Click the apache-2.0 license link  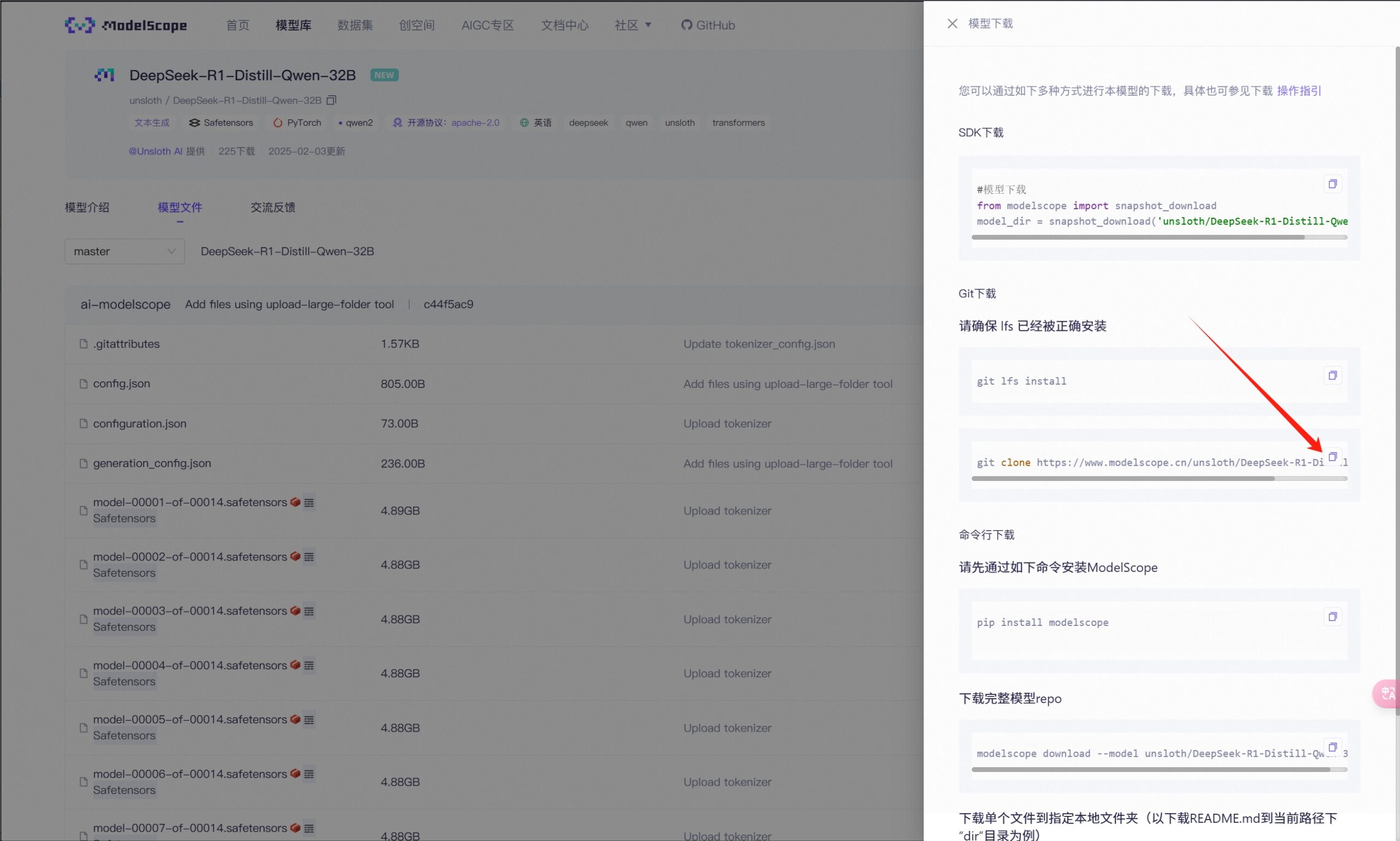[x=475, y=123]
